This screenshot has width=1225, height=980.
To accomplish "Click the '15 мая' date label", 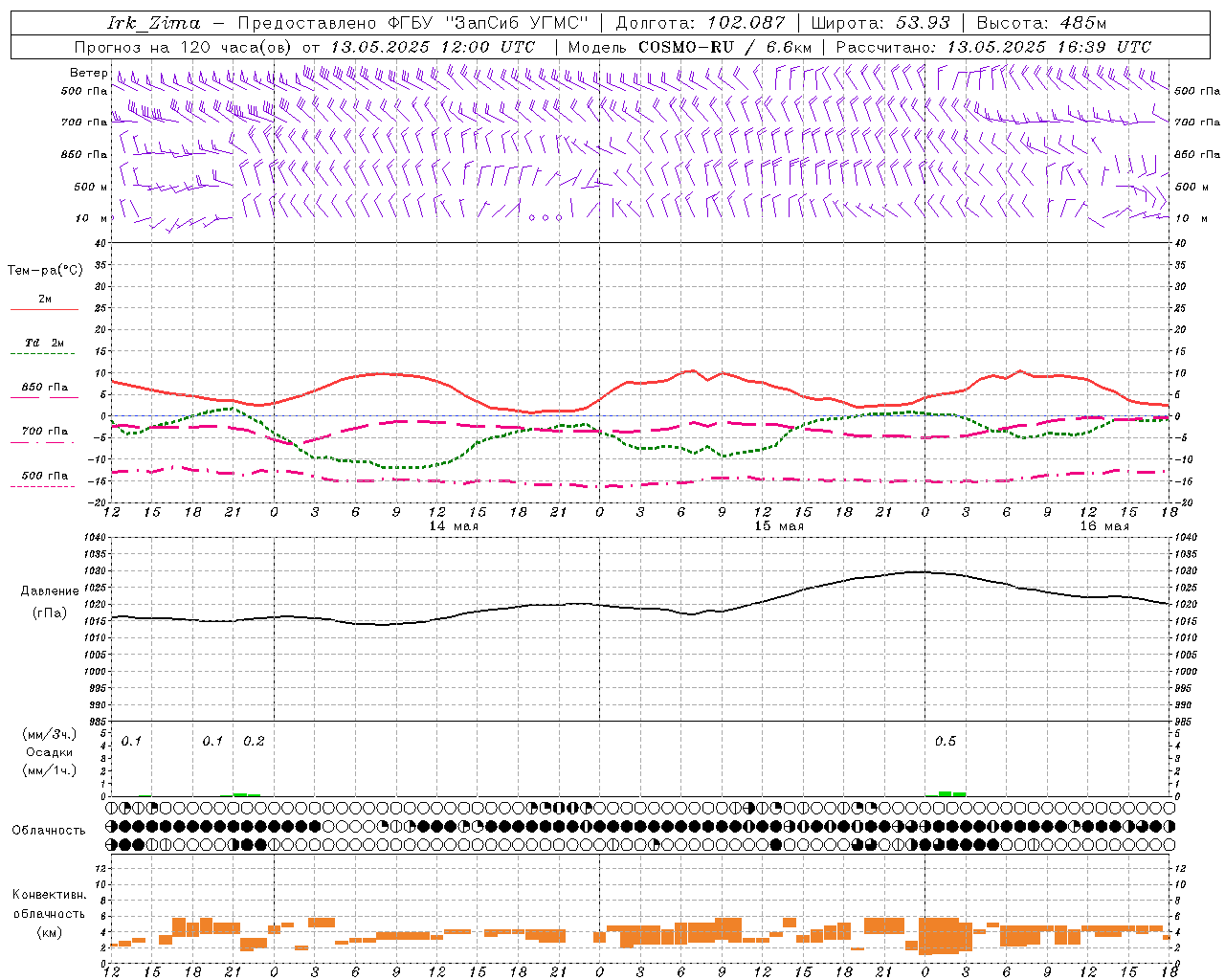I will pos(779,526).
